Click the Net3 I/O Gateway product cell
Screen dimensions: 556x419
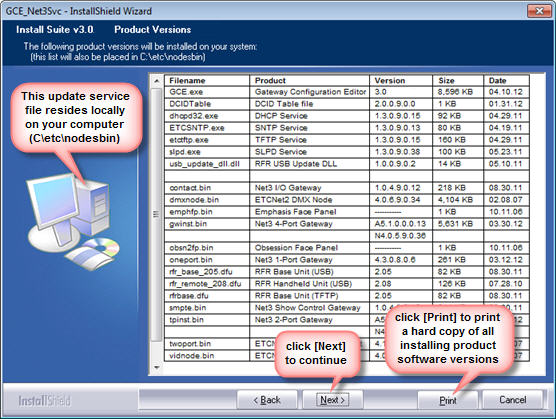(x=310, y=188)
